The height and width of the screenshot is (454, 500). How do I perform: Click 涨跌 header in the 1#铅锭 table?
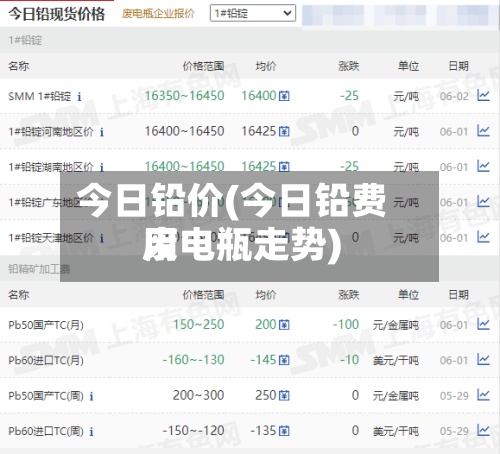tap(349, 66)
